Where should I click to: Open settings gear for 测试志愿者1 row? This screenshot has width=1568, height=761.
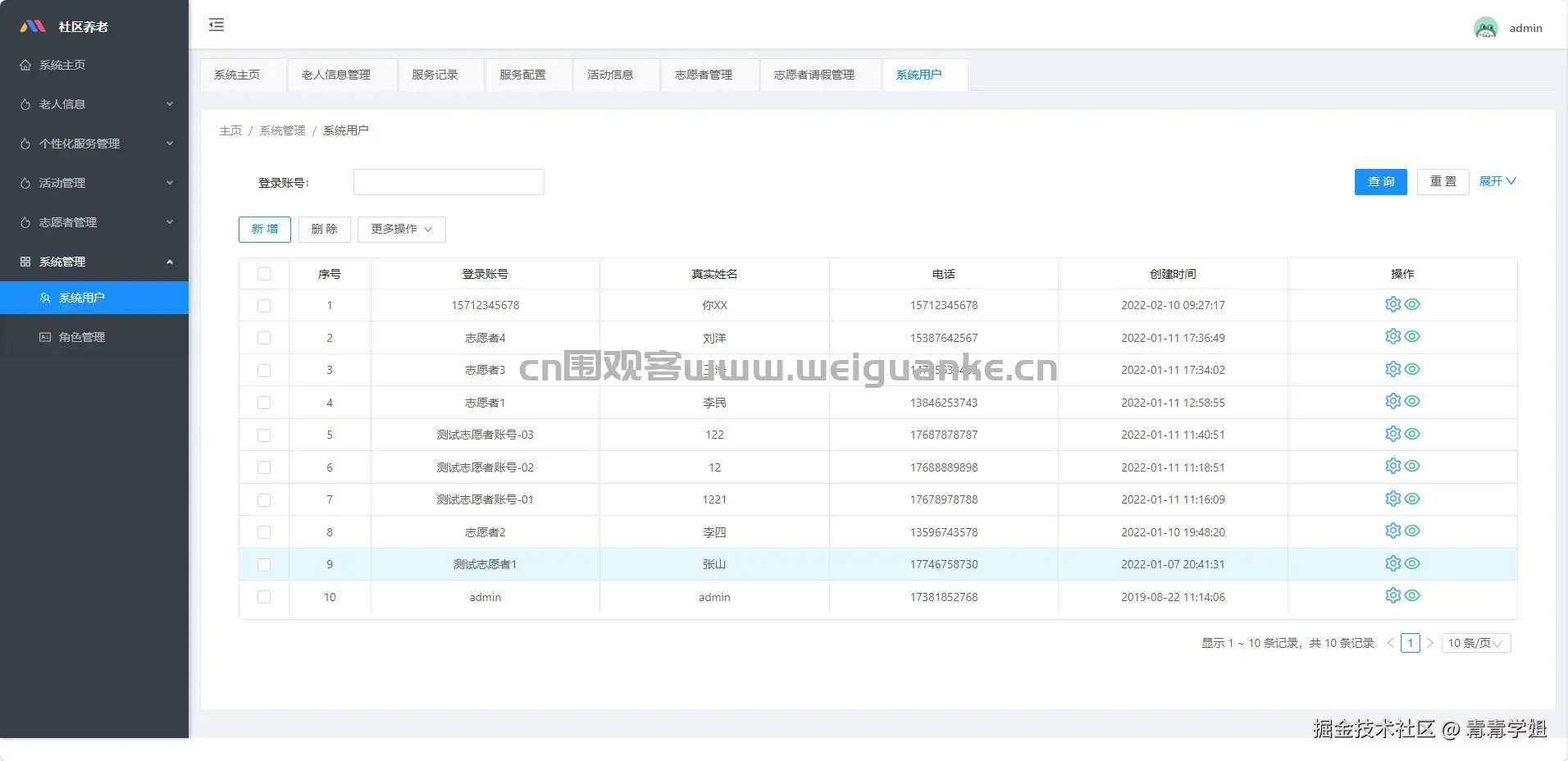[1393, 563]
